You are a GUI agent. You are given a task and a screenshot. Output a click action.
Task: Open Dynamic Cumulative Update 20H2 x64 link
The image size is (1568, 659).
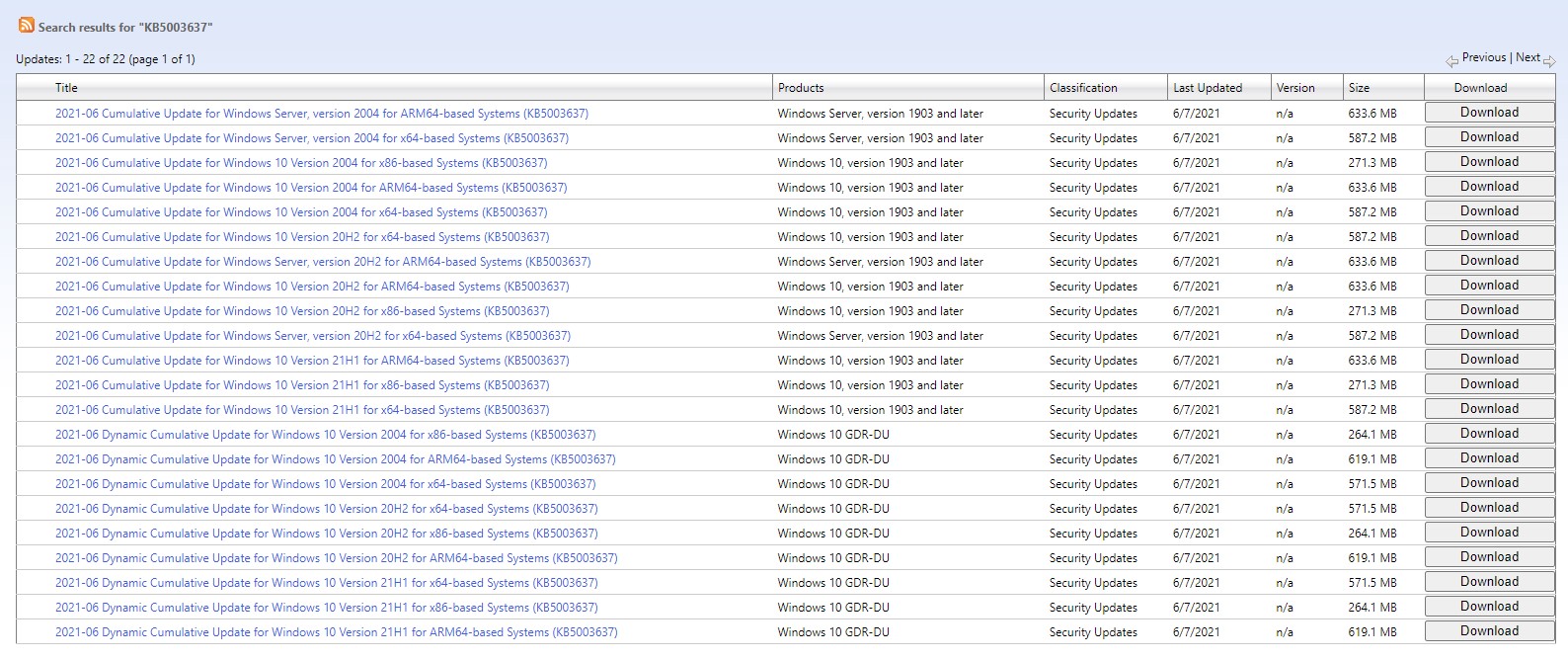point(327,509)
